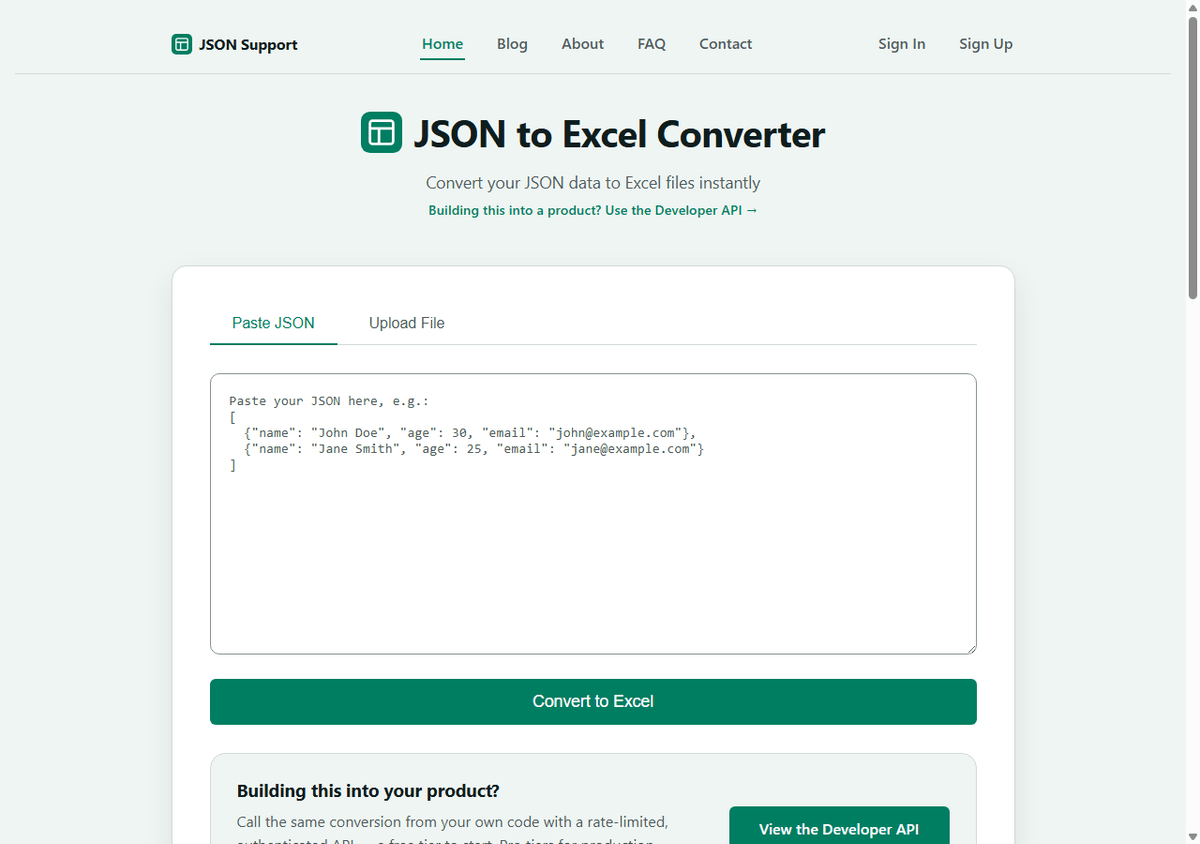This screenshot has width=1200, height=844.
Task: Click the JSON Support brand name text
Action: (248, 44)
